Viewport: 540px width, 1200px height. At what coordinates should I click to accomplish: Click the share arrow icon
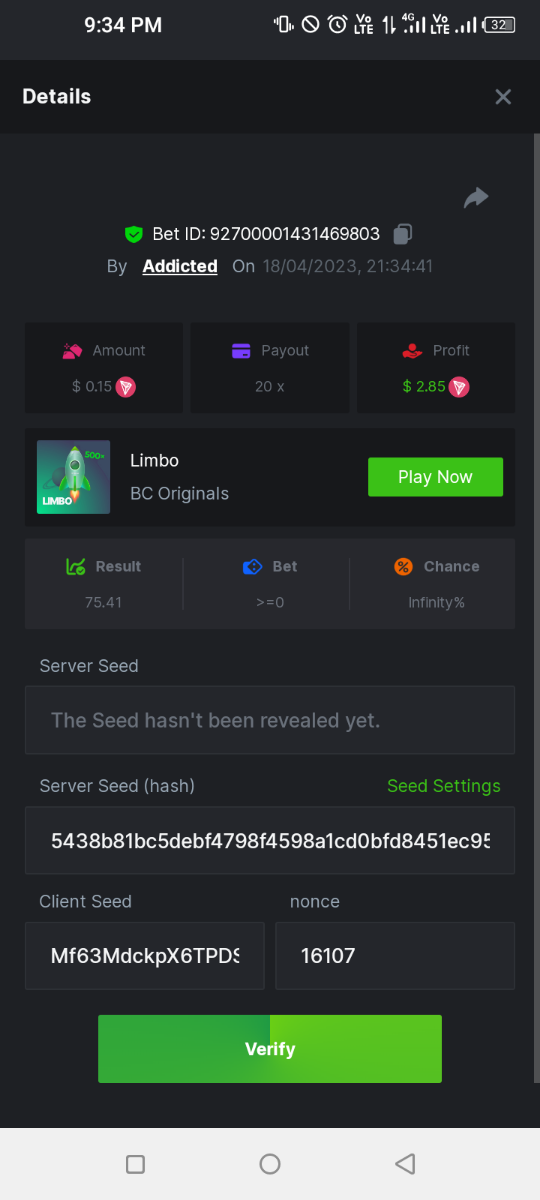point(476,198)
